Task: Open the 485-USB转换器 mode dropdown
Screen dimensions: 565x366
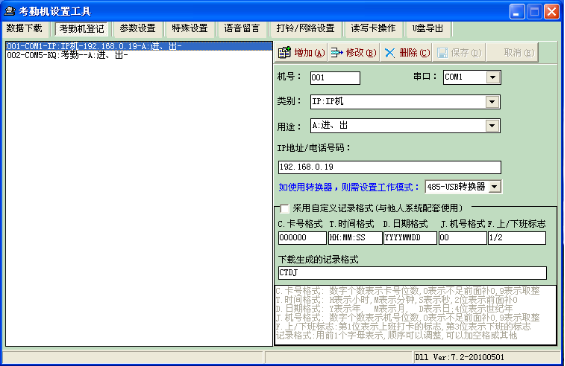Action: (x=494, y=187)
